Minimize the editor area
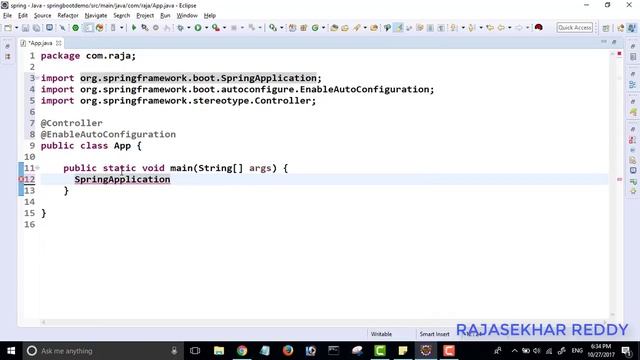This screenshot has width=640, height=360. pyautogui.click(x=604, y=42)
